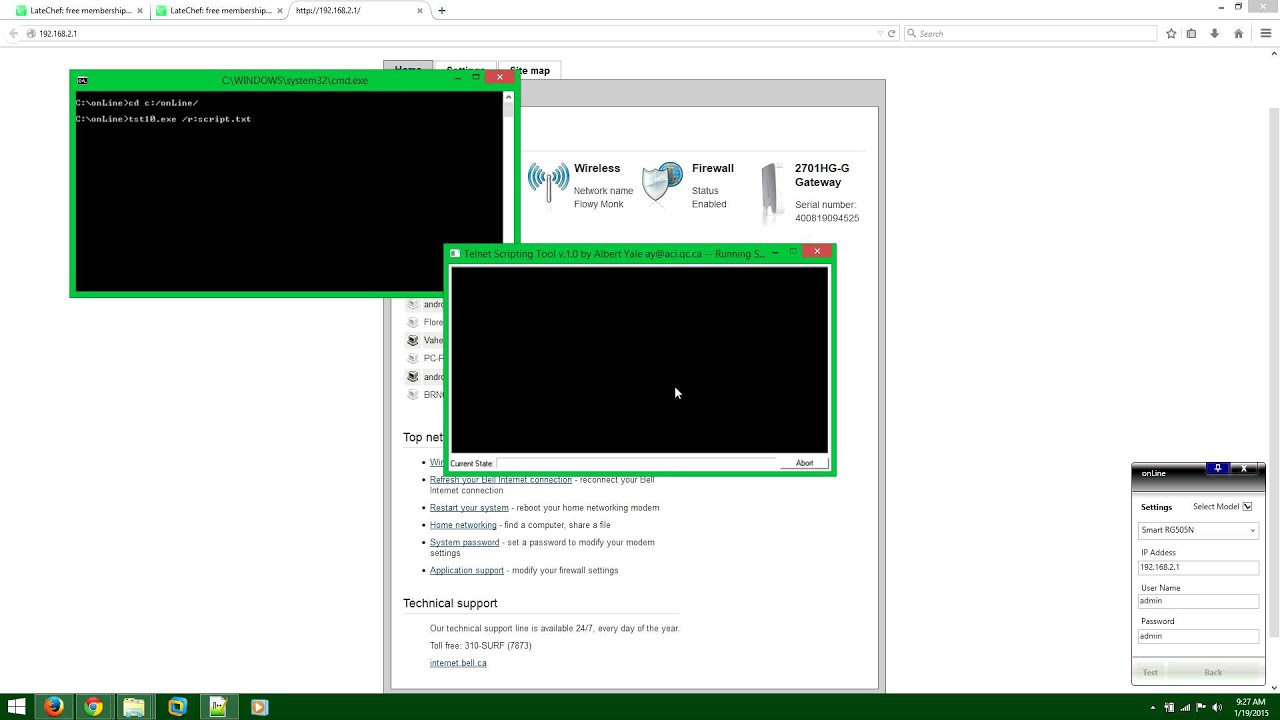Open the Restart your system link
Viewport: 1280px width, 720px height.
point(469,508)
